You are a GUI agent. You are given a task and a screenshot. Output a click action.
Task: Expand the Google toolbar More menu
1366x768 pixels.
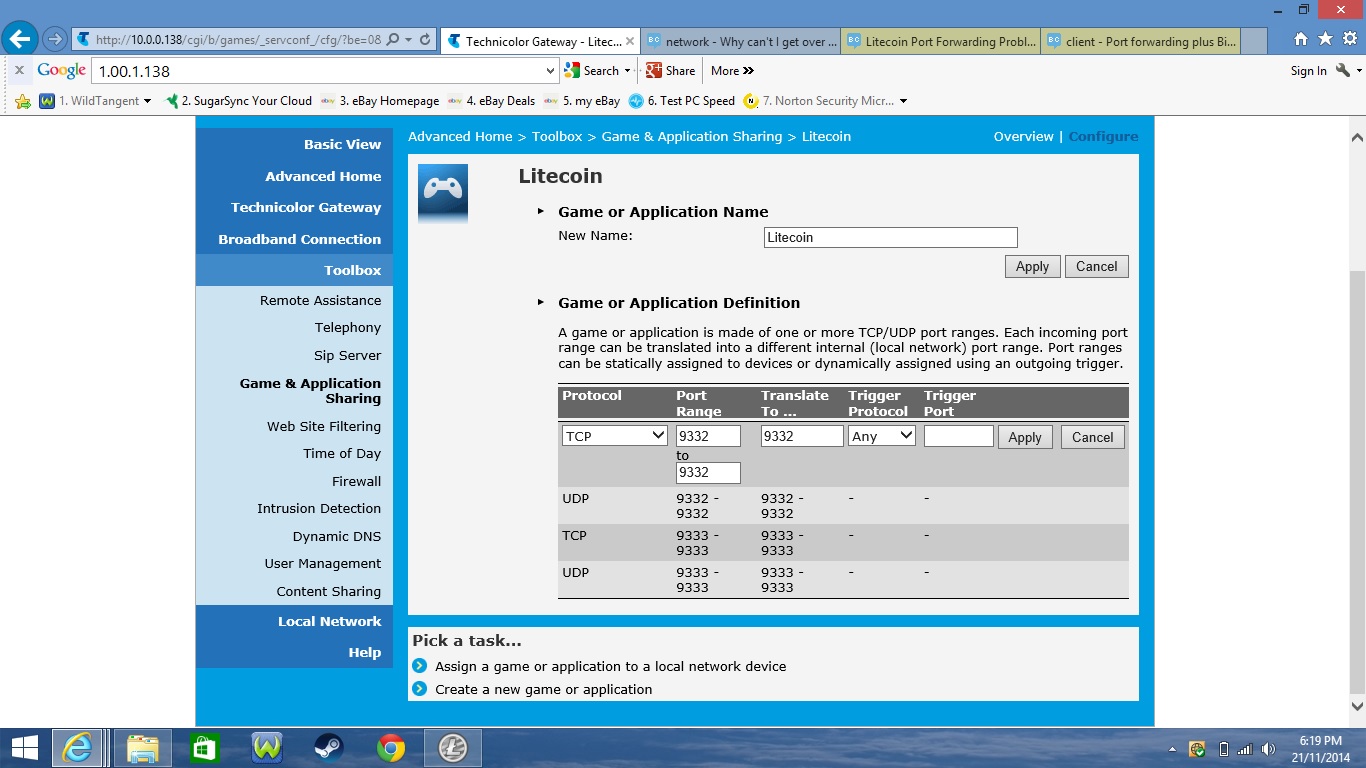732,71
